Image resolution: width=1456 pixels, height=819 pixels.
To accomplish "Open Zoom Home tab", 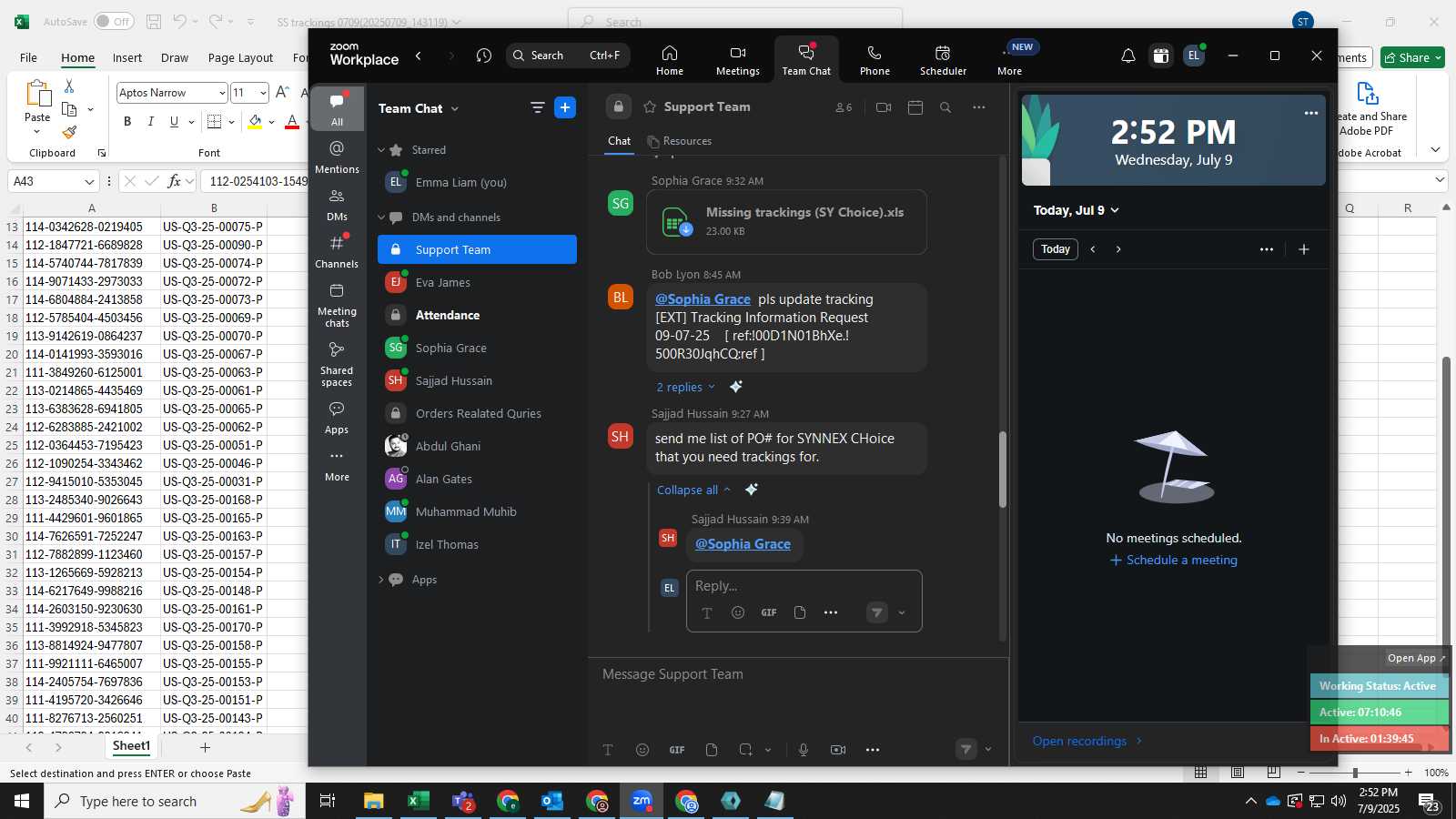I will 670,60.
